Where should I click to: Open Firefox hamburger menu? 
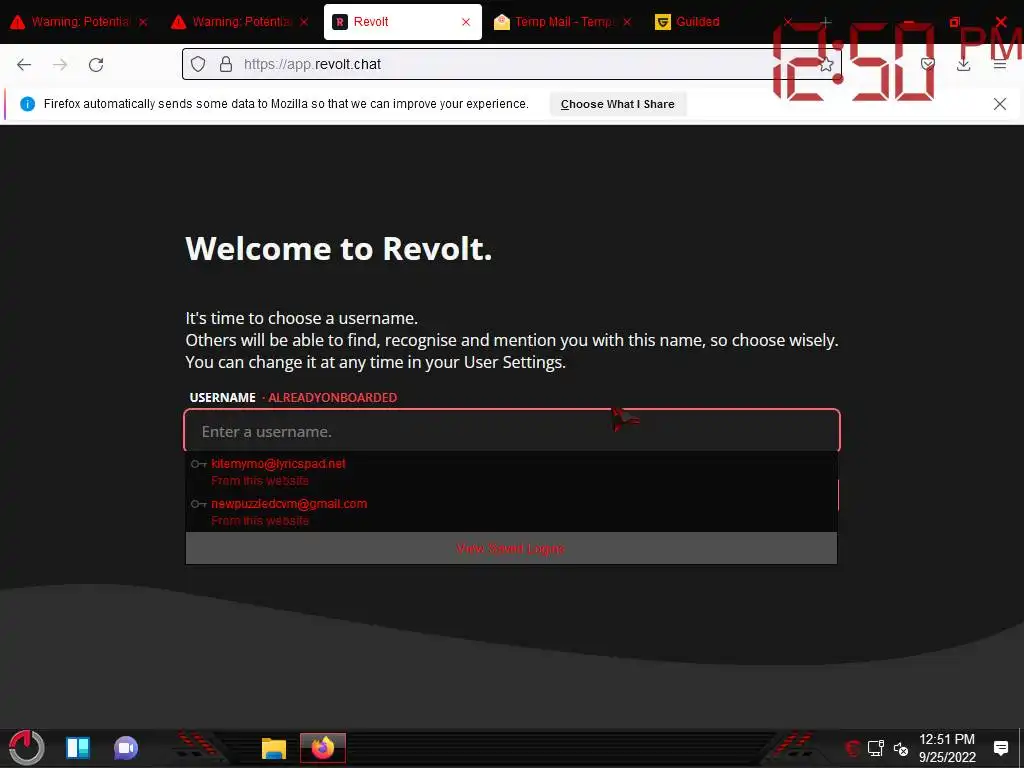tap(999, 64)
